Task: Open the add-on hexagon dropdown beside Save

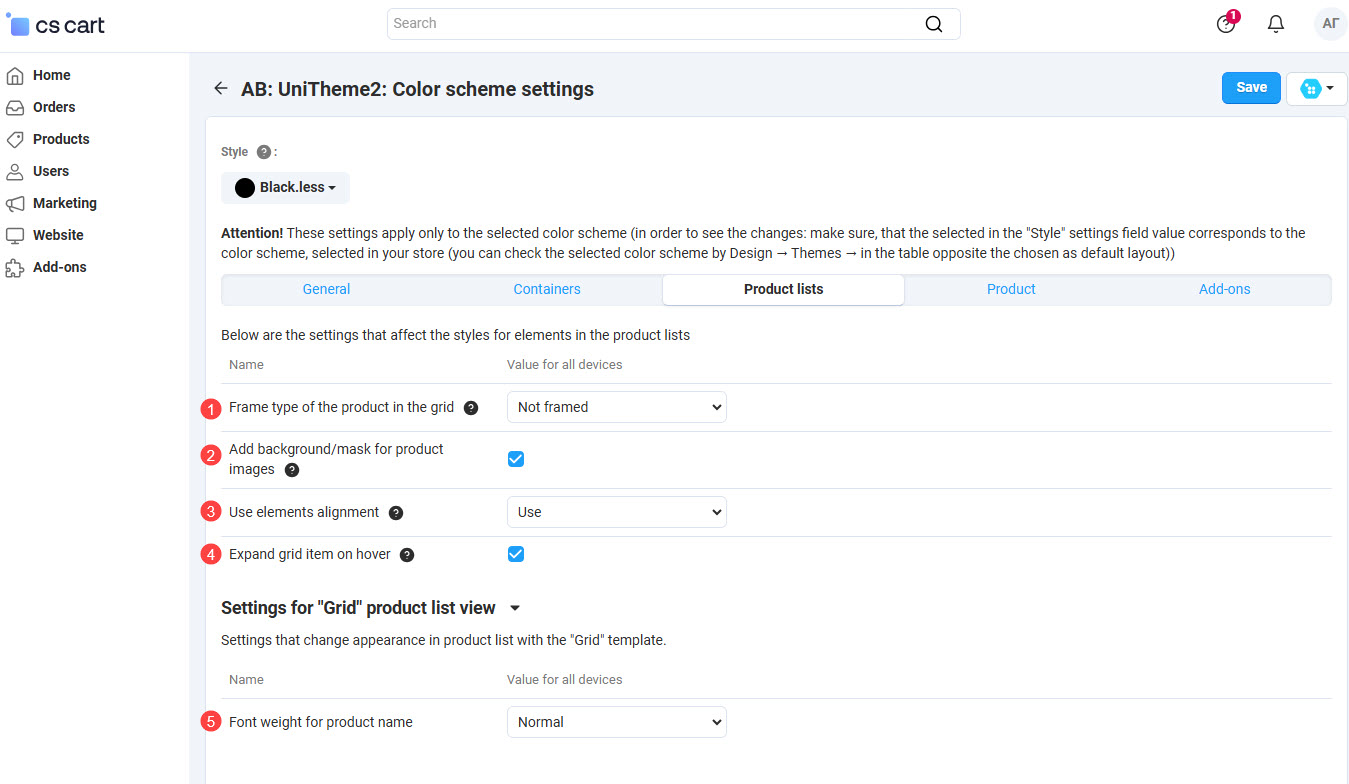Action: pos(1317,88)
